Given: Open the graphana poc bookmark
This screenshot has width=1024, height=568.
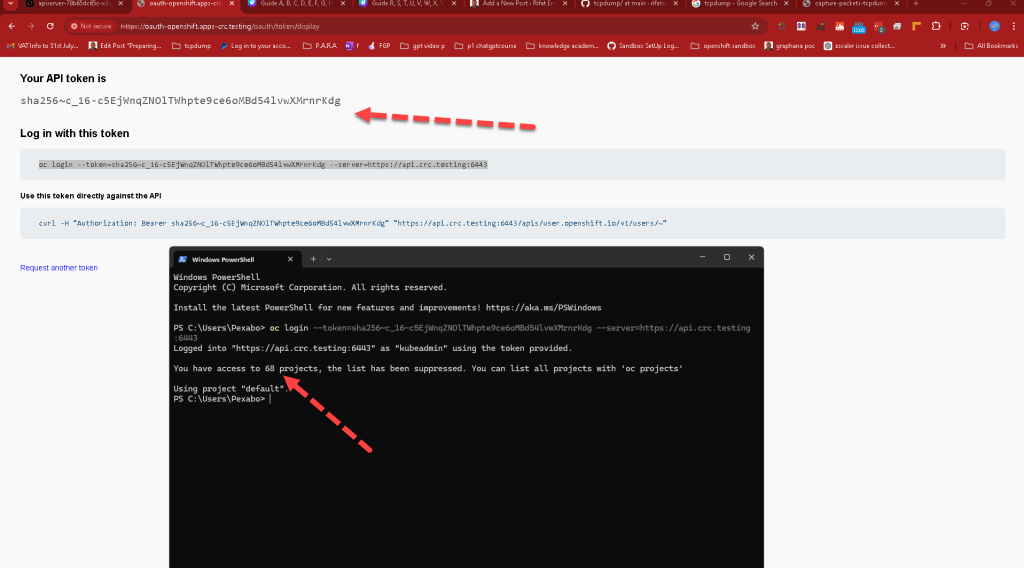Looking at the screenshot, I should coord(790,46).
